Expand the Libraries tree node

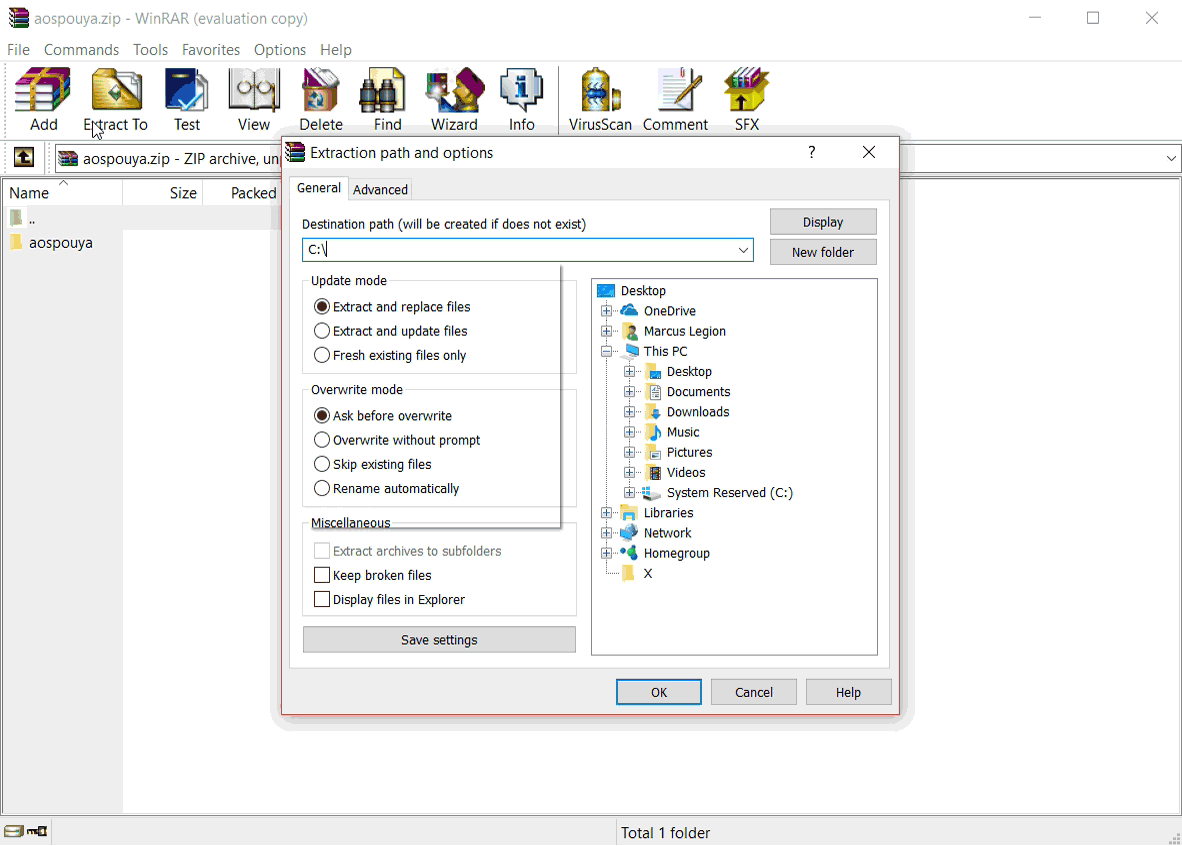click(x=606, y=513)
